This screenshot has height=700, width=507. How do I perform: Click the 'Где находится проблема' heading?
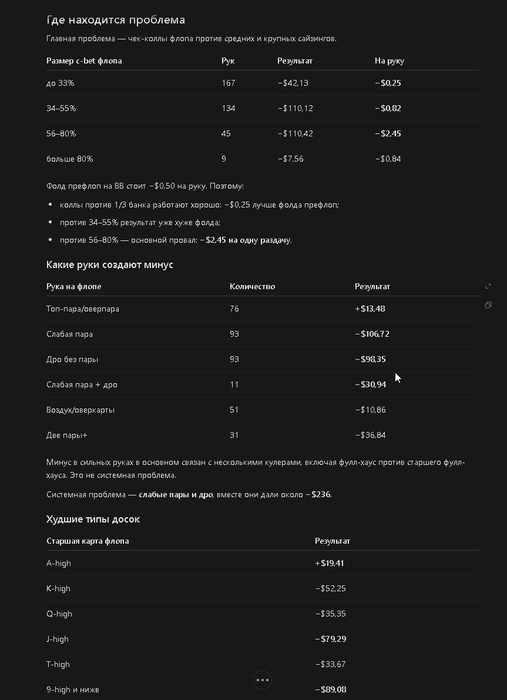point(116,20)
